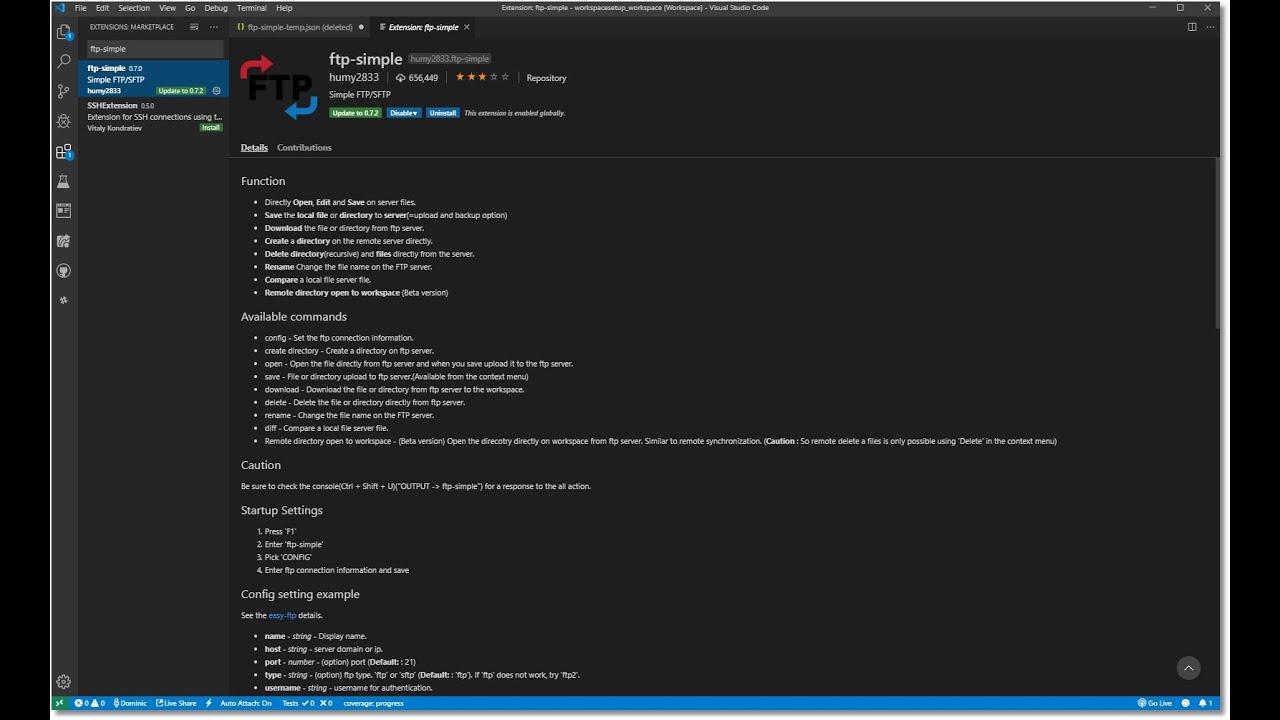
Task: Open errors and warnings in status bar
Action: point(90,703)
